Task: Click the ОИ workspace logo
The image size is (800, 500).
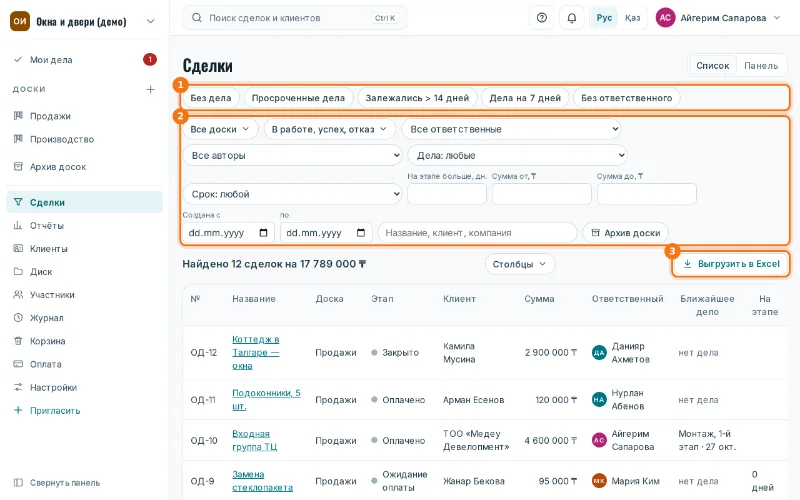Action: 20,21
